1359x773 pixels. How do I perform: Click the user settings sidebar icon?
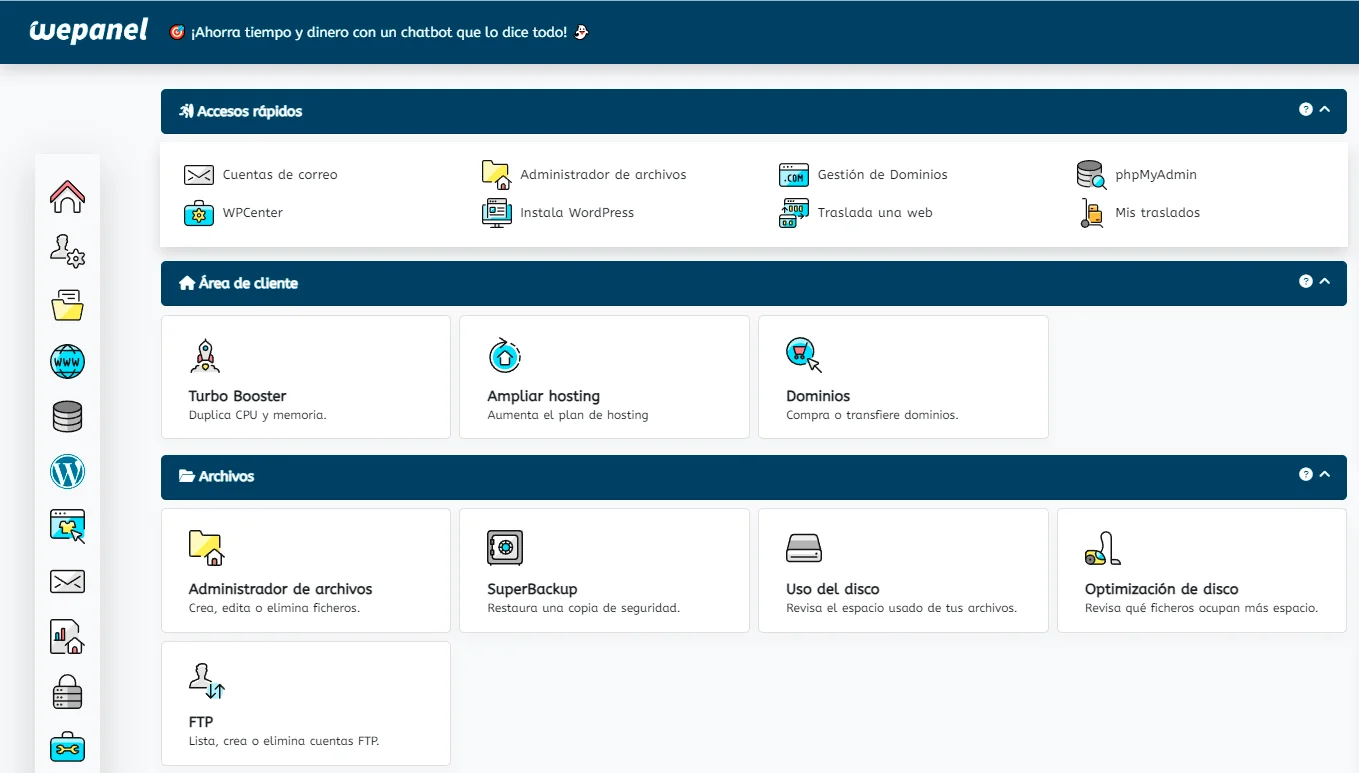67,251
